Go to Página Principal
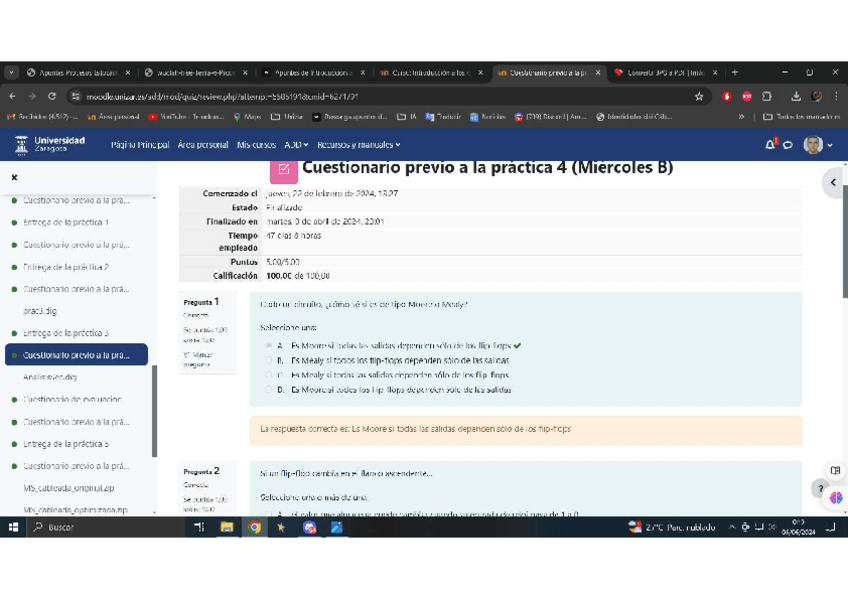The image size is (848, 599). (140, 144)
